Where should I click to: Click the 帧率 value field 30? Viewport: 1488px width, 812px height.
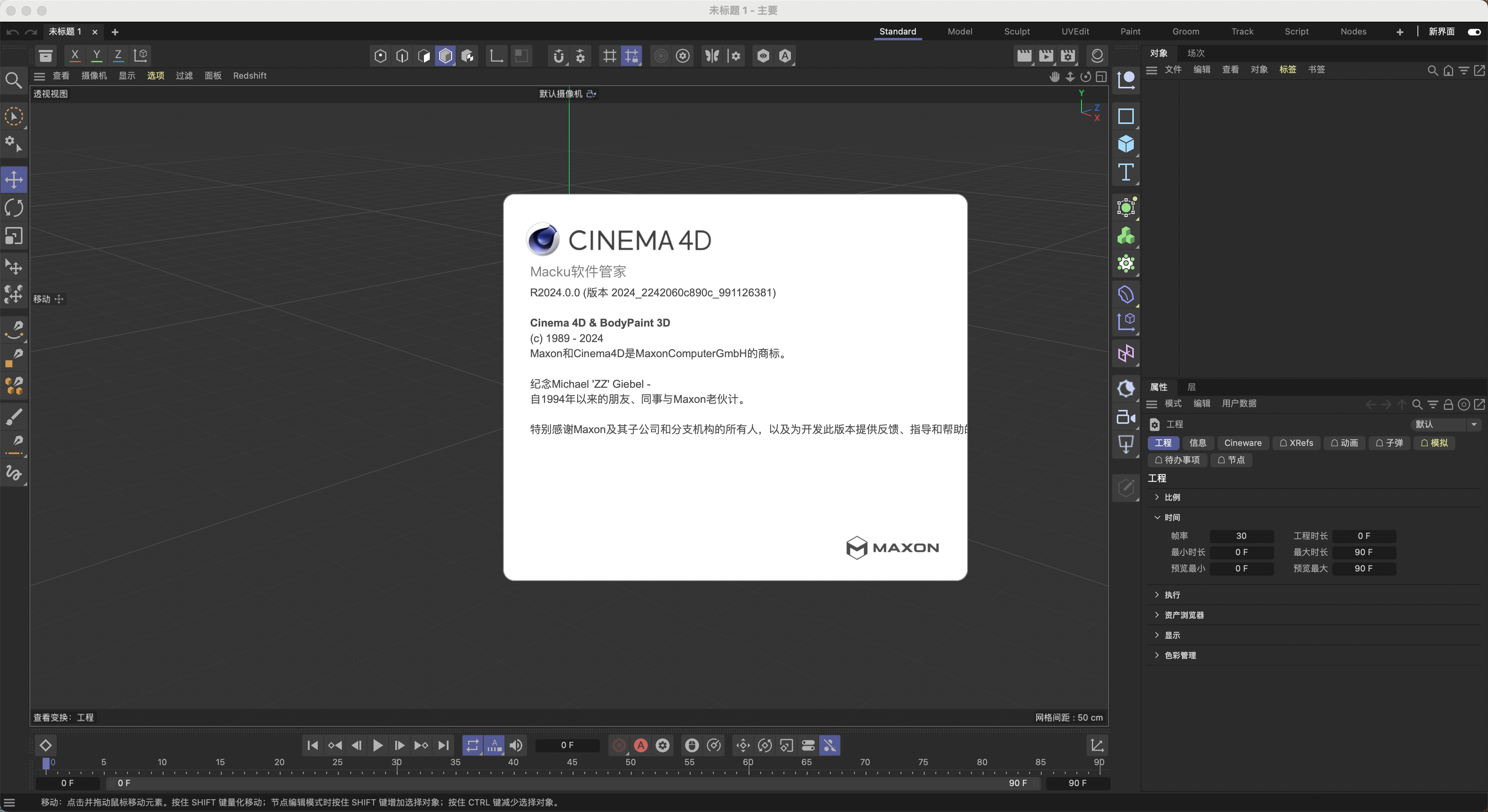point(1241,537)
